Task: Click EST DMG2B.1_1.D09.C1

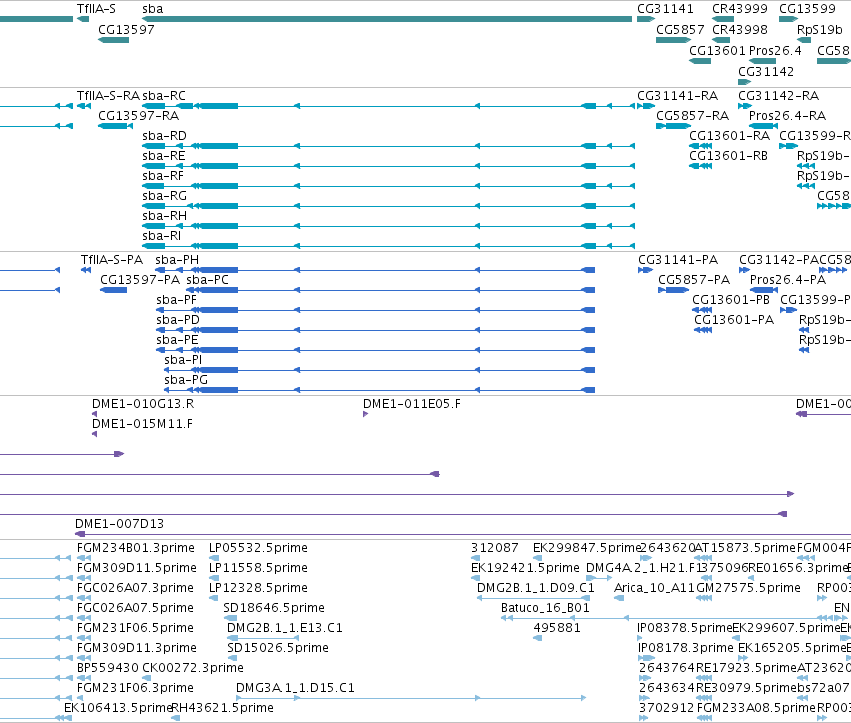Action: click(x=536, y=588)
